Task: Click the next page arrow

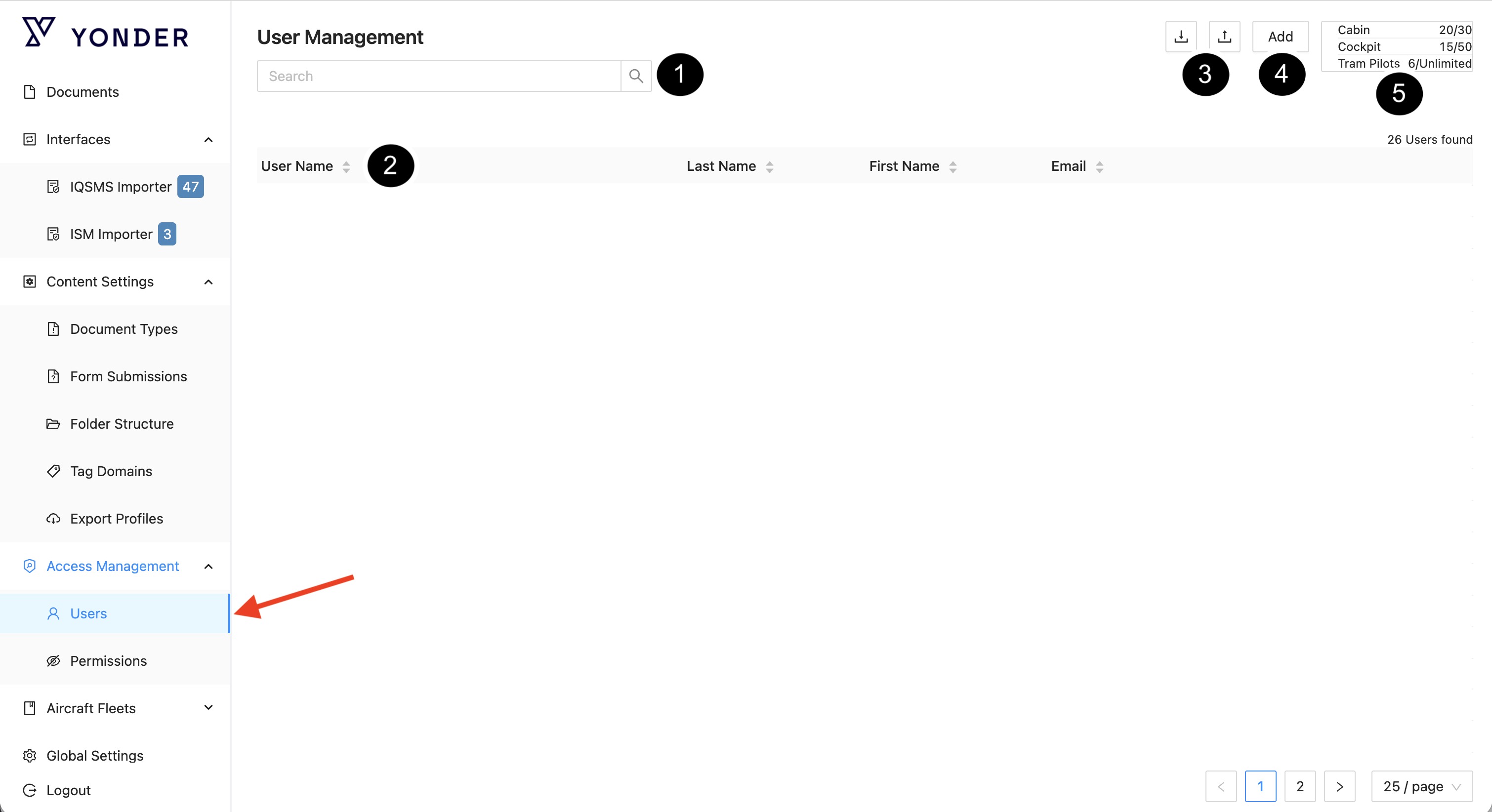Action: [x=1339, y=786]
